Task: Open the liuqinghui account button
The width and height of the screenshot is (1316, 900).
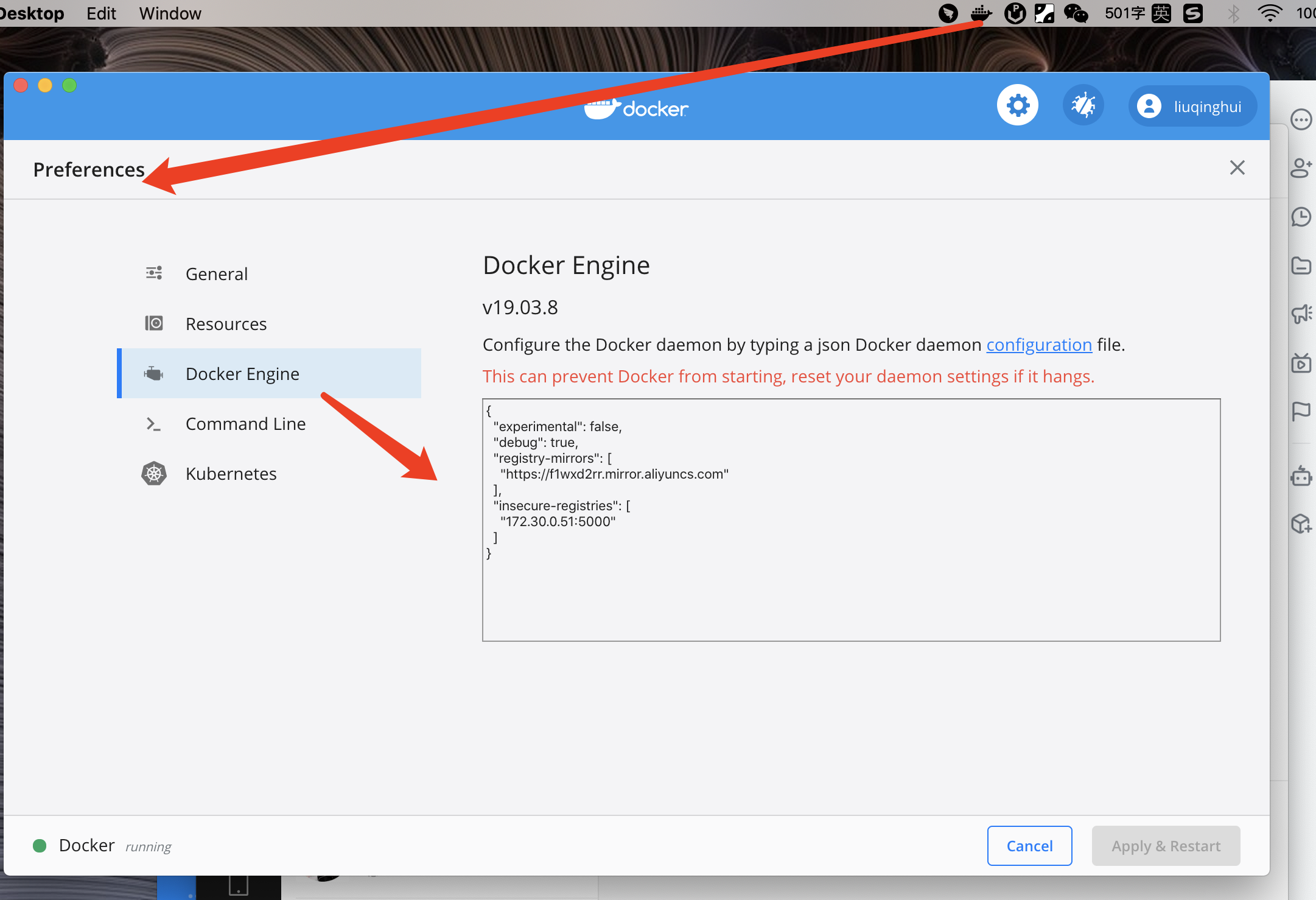Action: (1192, 106)
